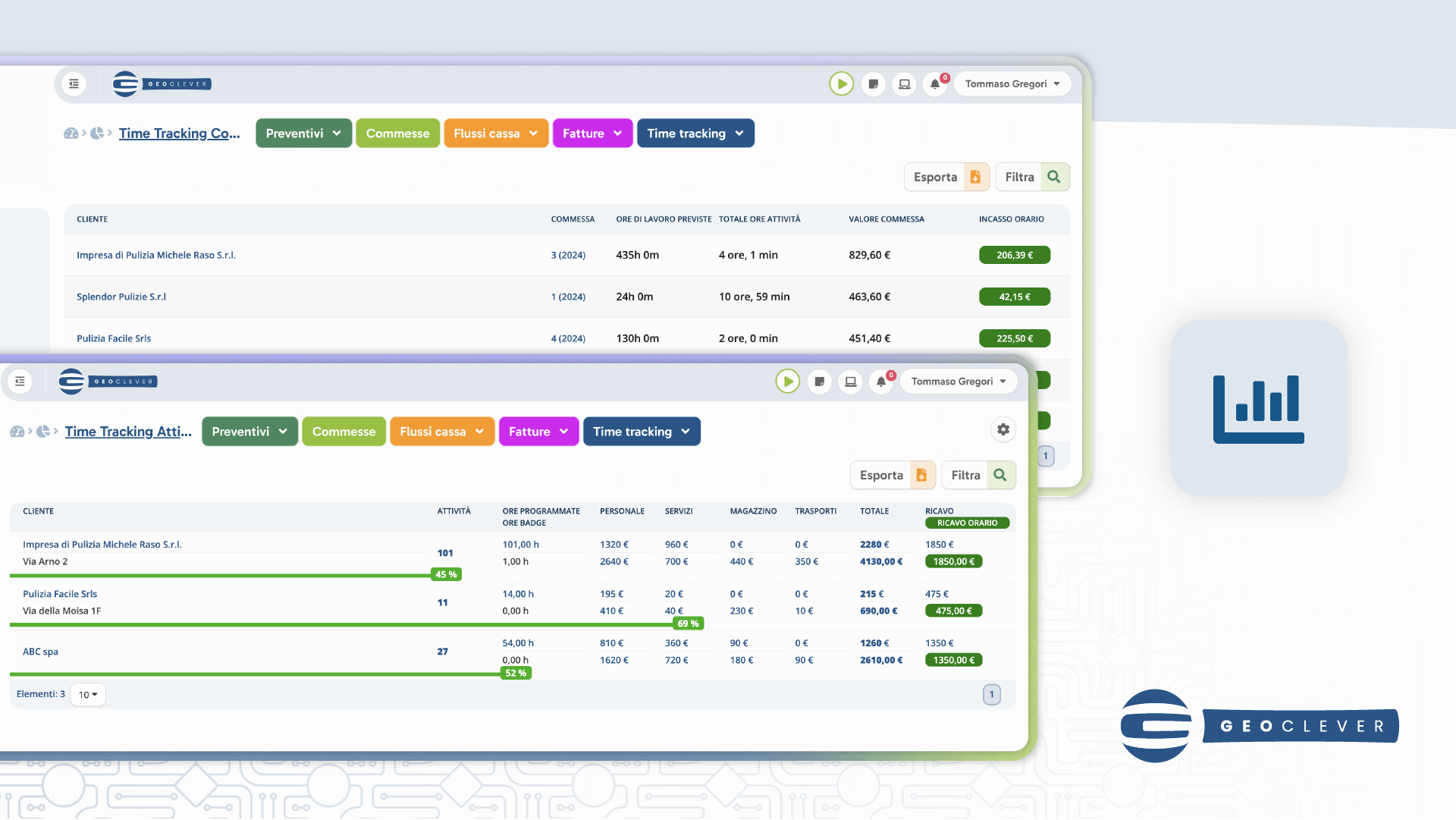Open Impresa di Pulizia Michele Raso link, back window

[x=156, y=256]
